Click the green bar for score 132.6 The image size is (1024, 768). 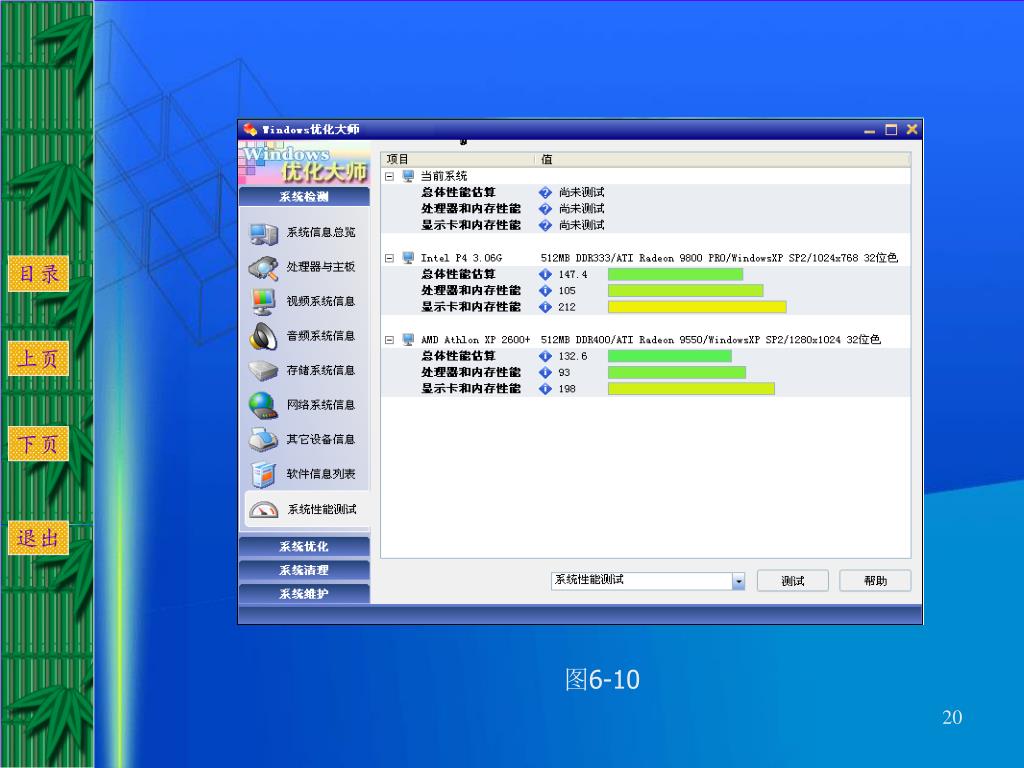tap(669, 356)
